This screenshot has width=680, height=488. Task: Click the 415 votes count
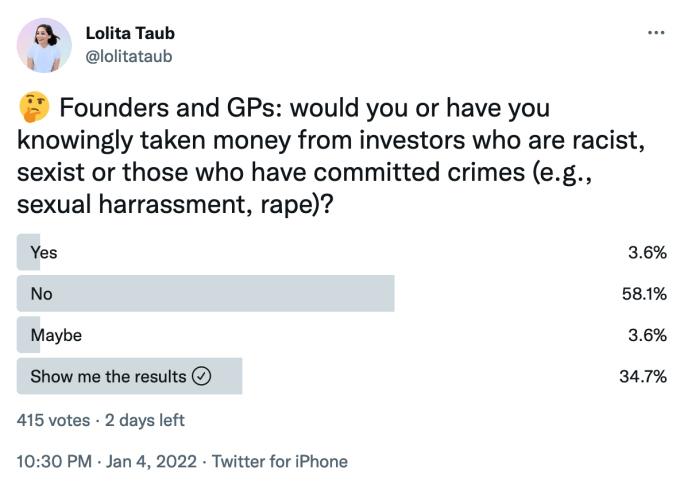(x=54, y=420)
